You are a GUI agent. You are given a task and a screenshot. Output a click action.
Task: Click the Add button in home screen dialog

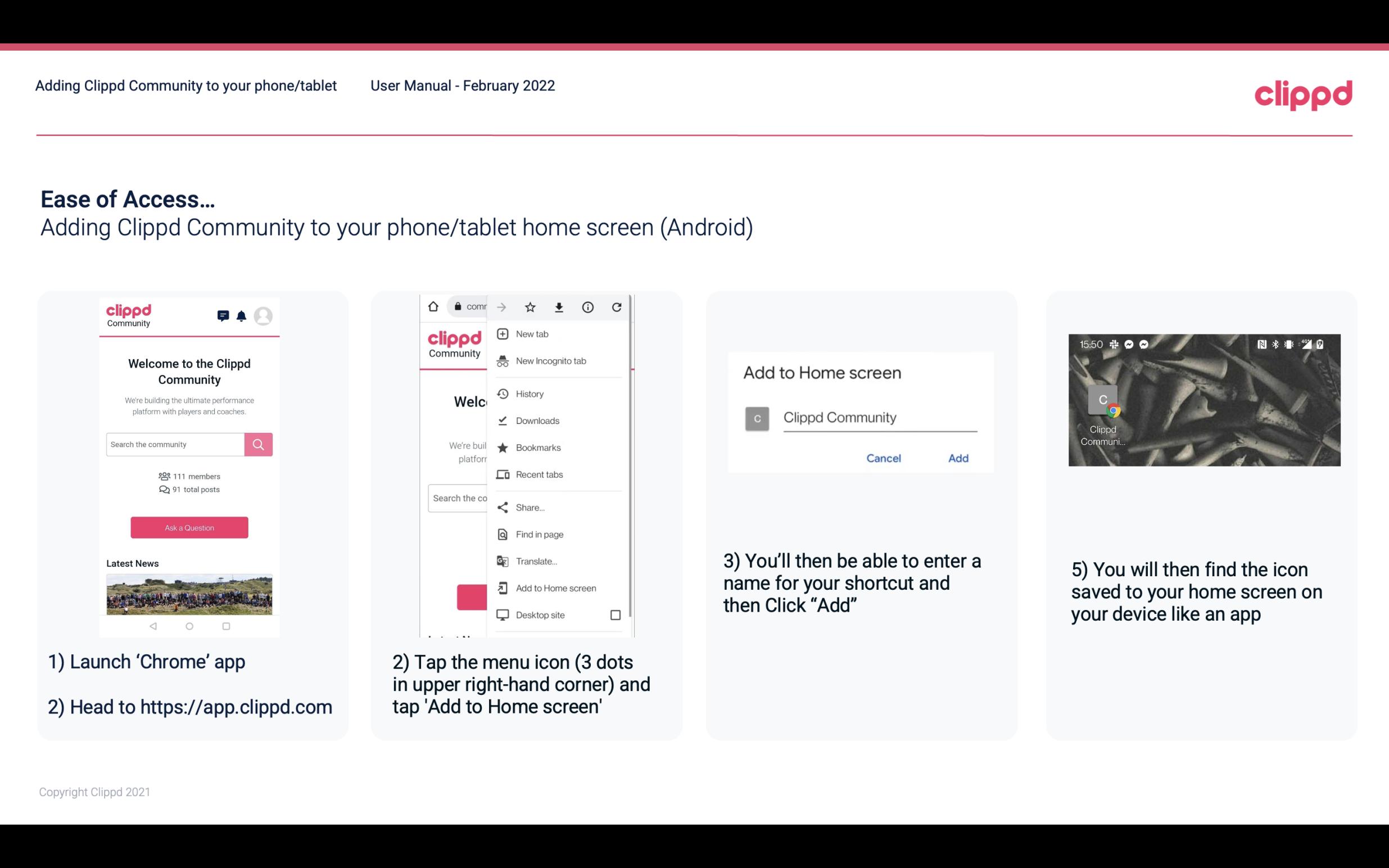957,458
